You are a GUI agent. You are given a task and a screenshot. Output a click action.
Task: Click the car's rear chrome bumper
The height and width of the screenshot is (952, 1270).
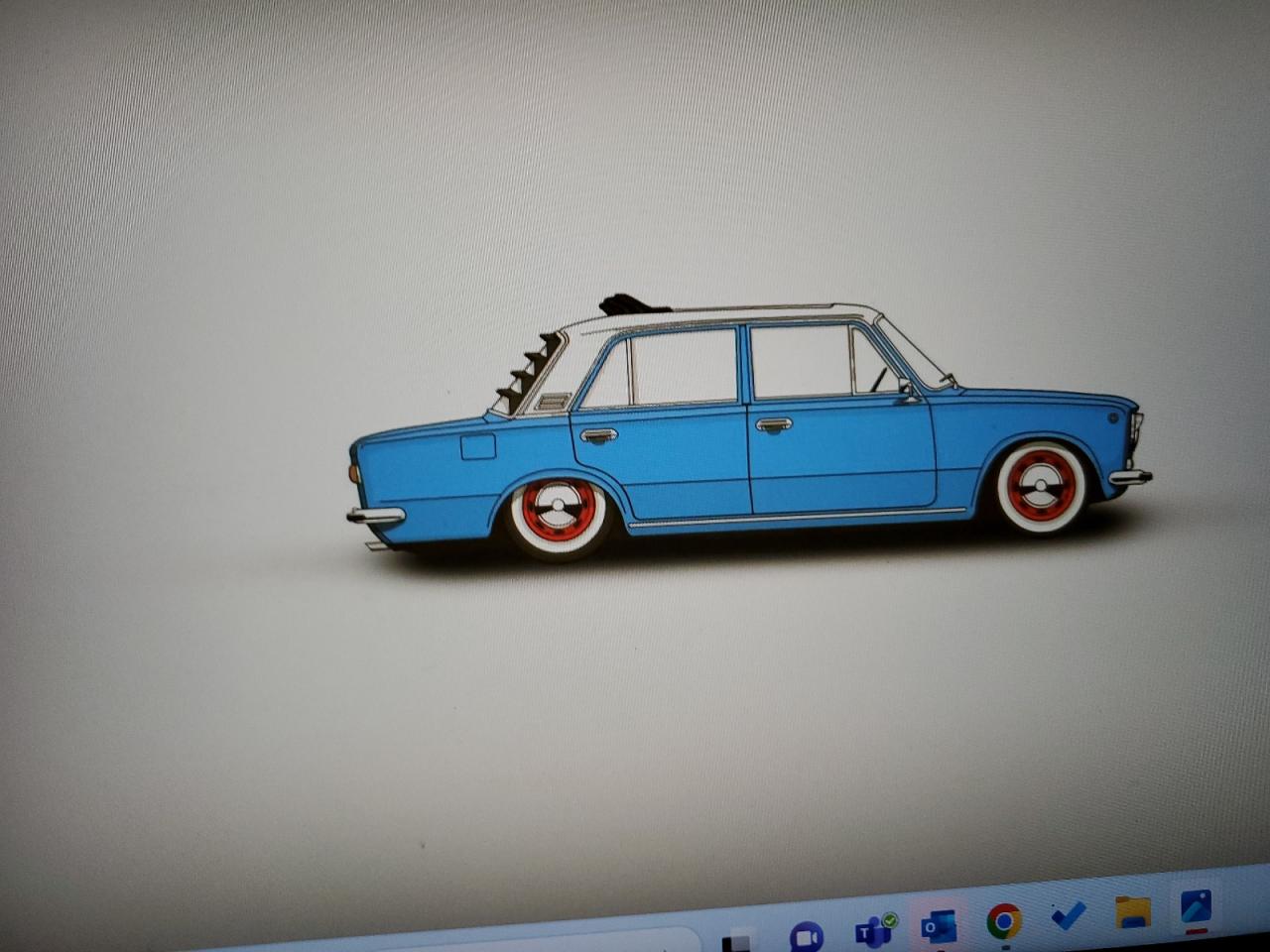click(376, 516)
